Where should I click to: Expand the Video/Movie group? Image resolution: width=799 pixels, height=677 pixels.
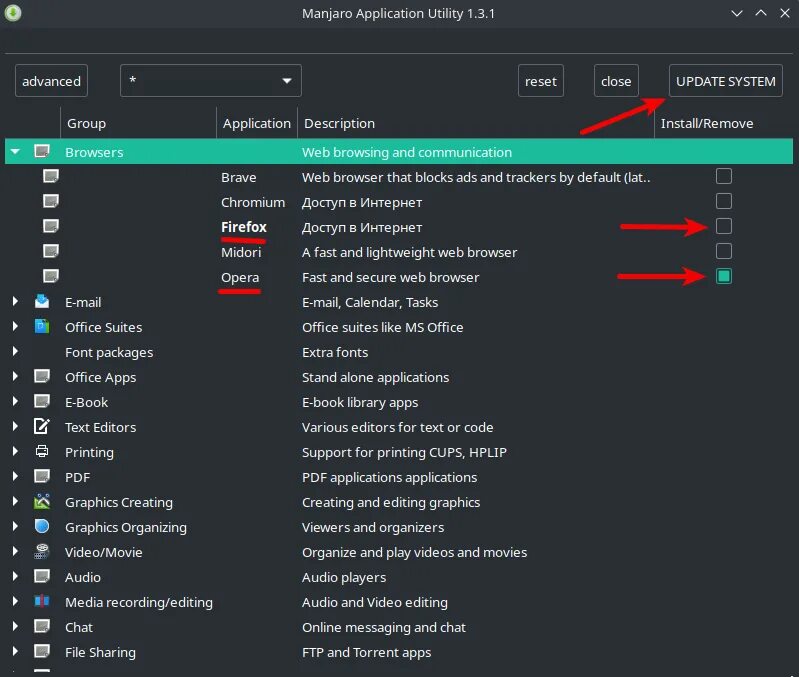click(15, 551)
